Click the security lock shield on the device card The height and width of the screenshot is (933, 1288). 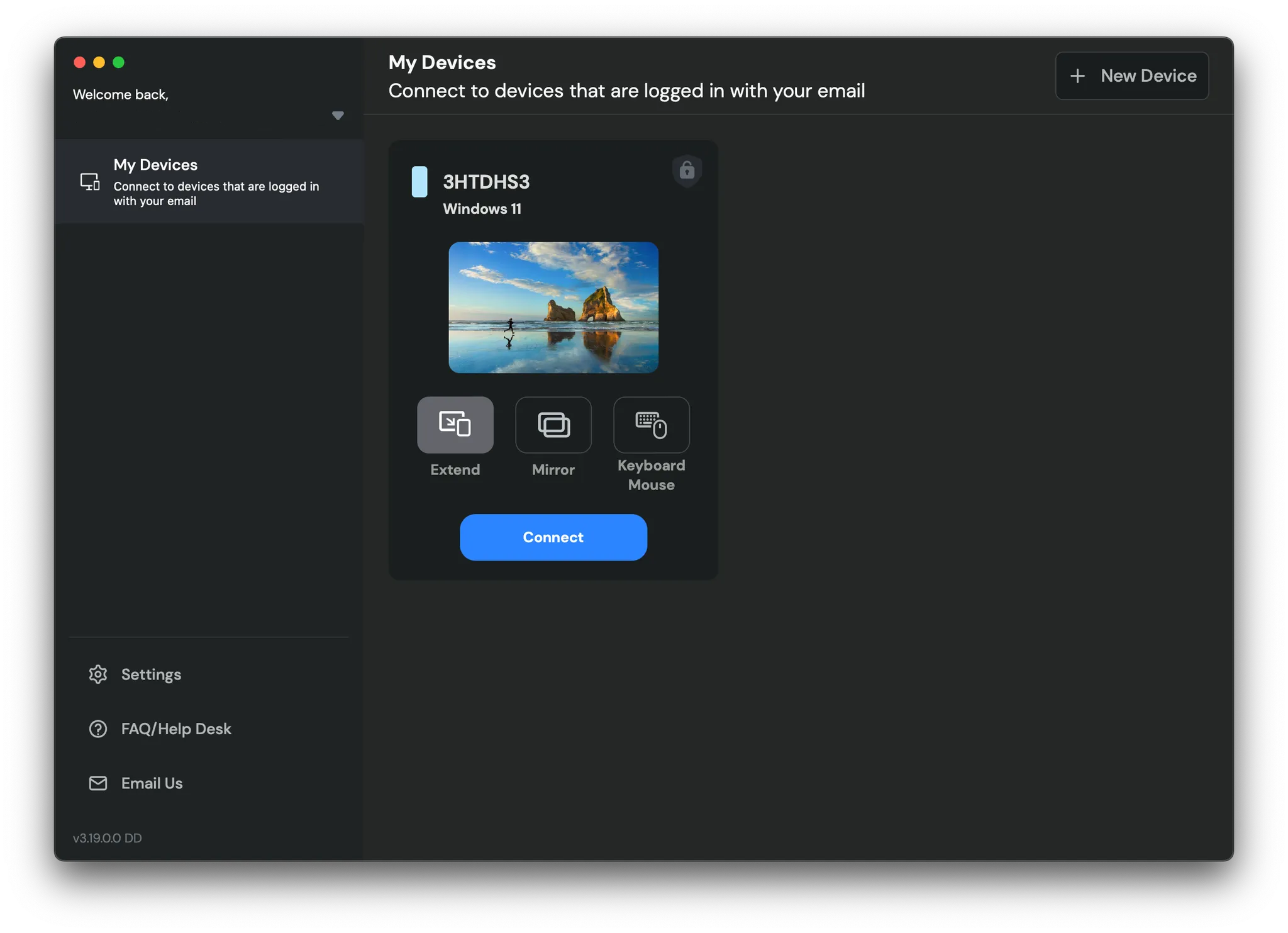pyautogui.click(x=686, y=171)
